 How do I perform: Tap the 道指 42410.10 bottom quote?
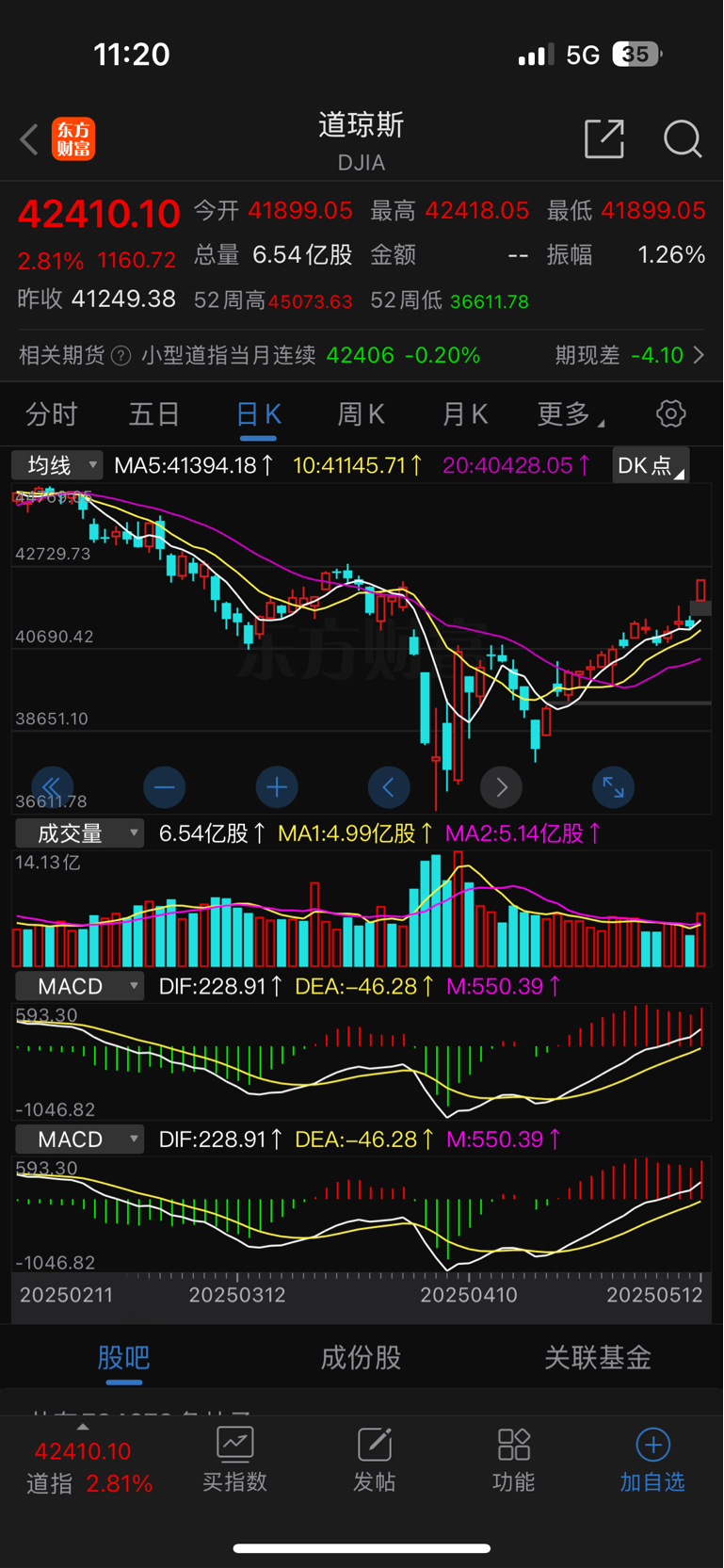[88, 1467]
